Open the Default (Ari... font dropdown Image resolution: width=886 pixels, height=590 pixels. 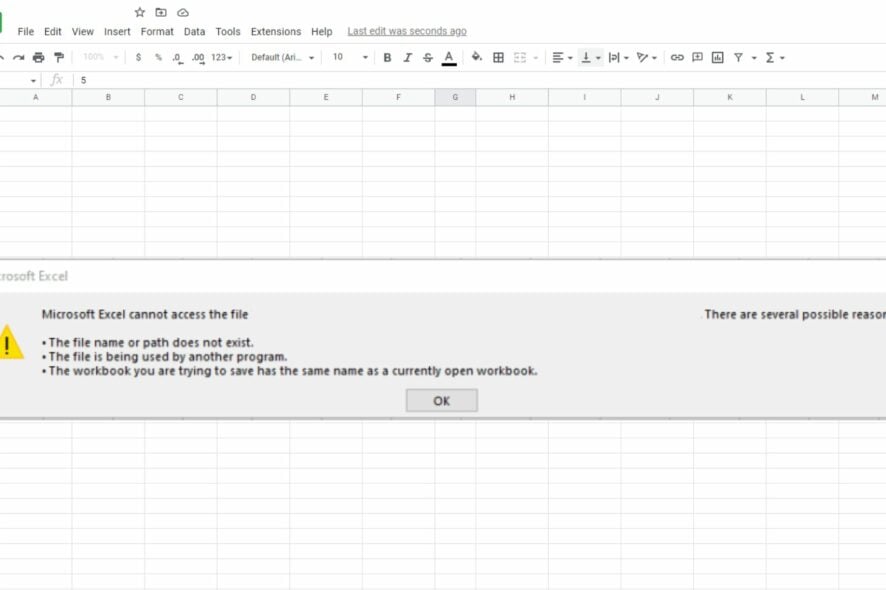(283, 57)
